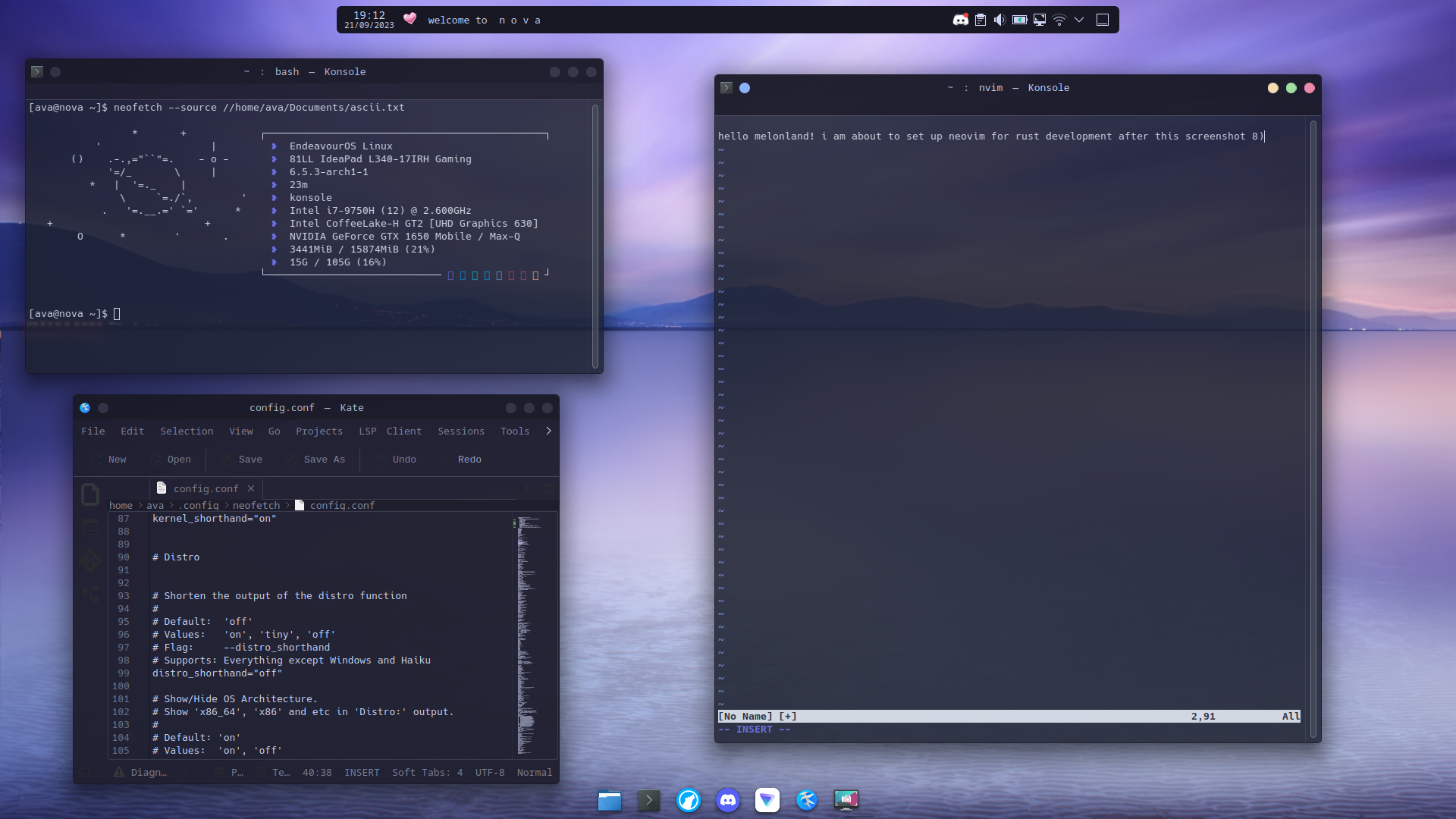This screenshot has height=819, width=1456.
Task: Expand the hidden Kate menu items chevron
Action: (x=548, y=431)
